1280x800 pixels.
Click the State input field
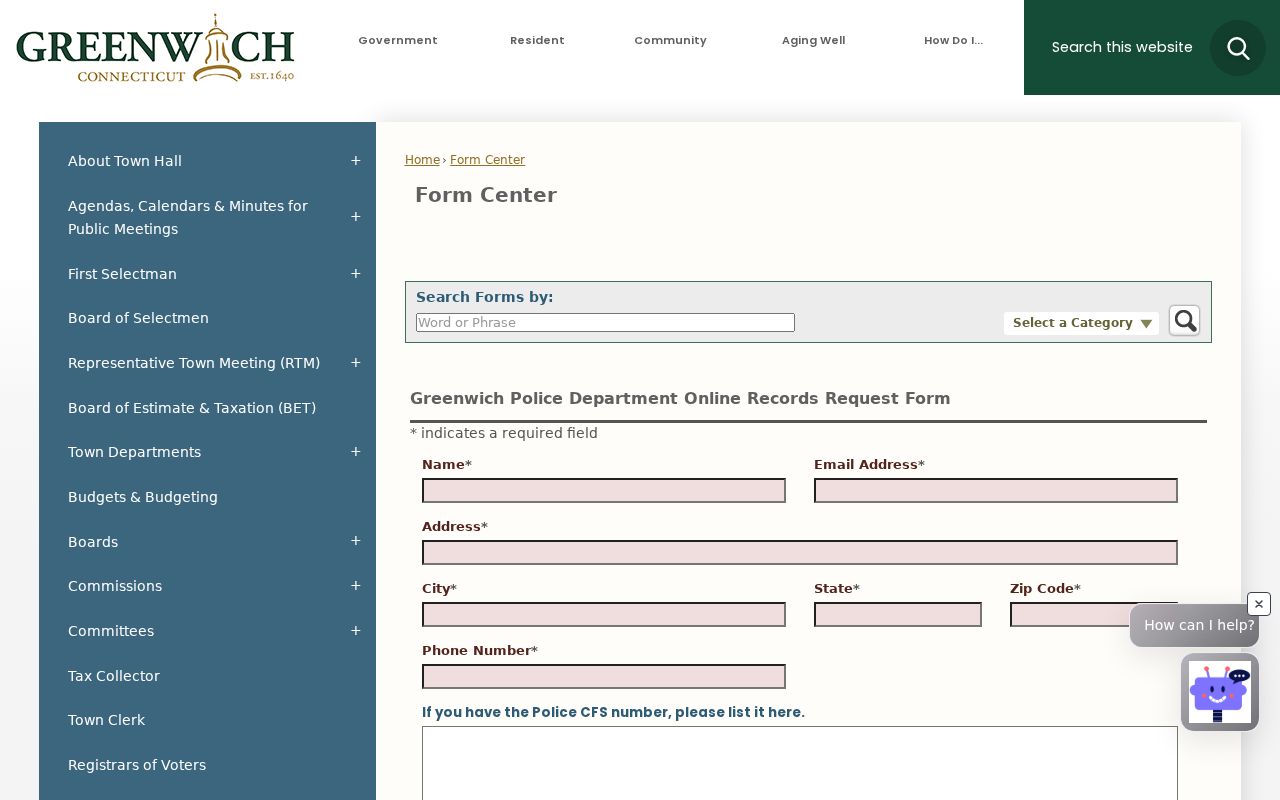click(x=898, y=615)
